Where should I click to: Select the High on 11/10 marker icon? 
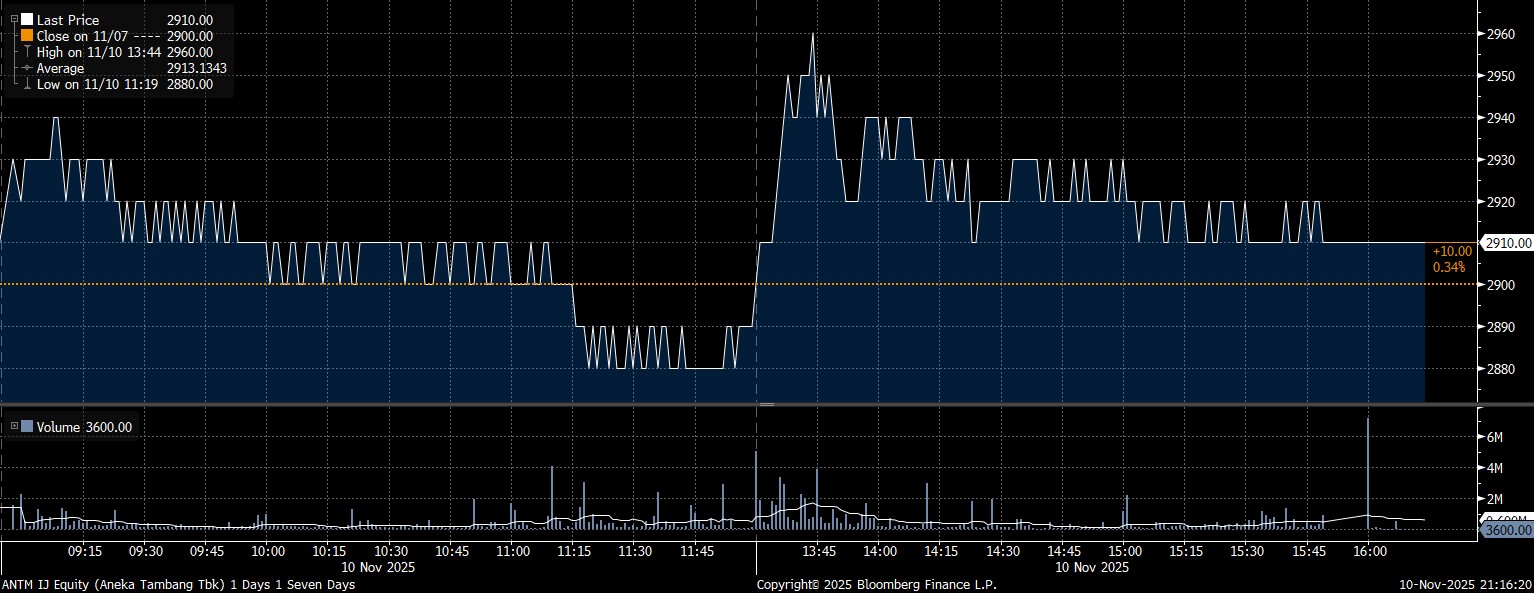27,52
